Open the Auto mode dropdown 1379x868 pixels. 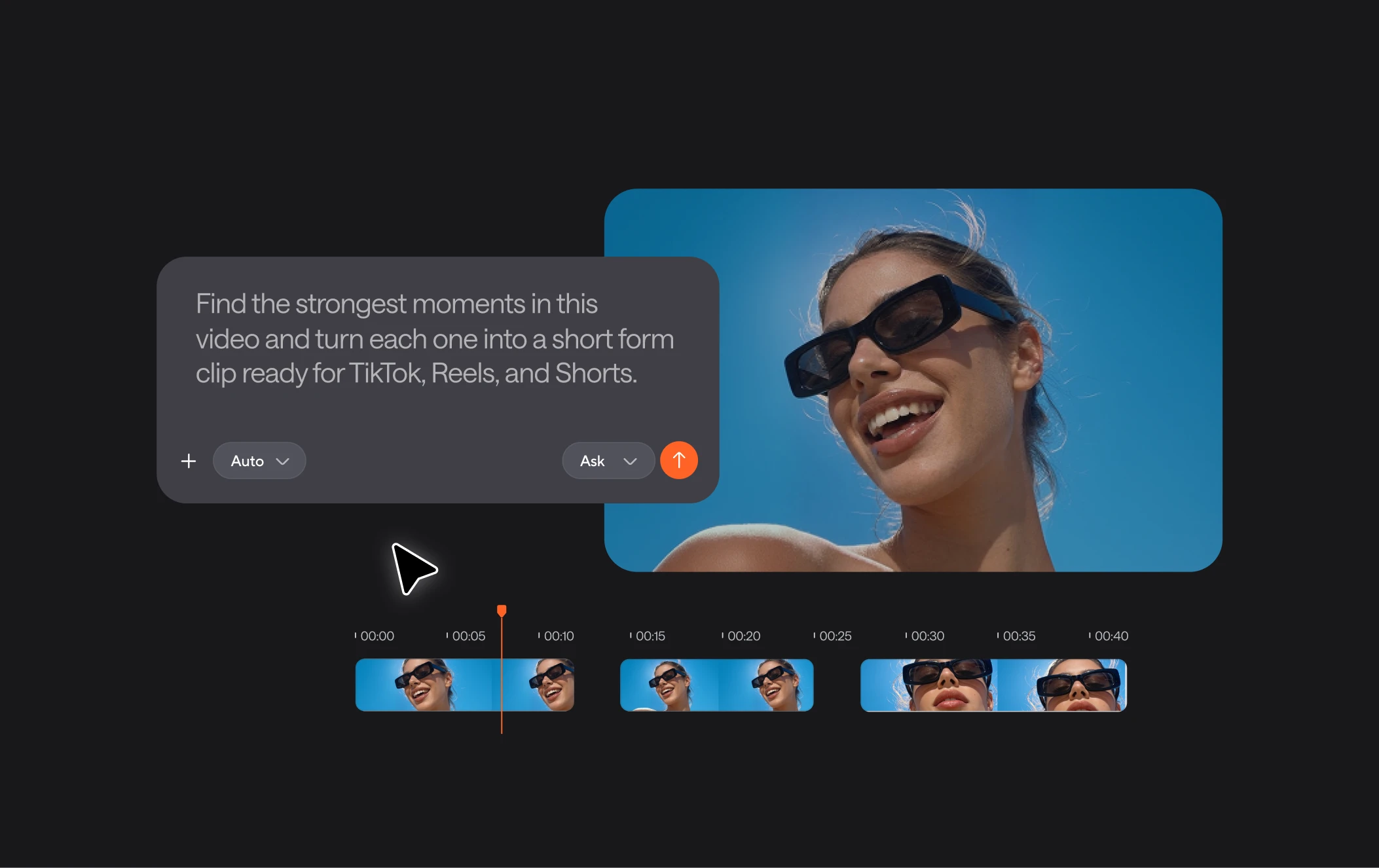point(259,461)
